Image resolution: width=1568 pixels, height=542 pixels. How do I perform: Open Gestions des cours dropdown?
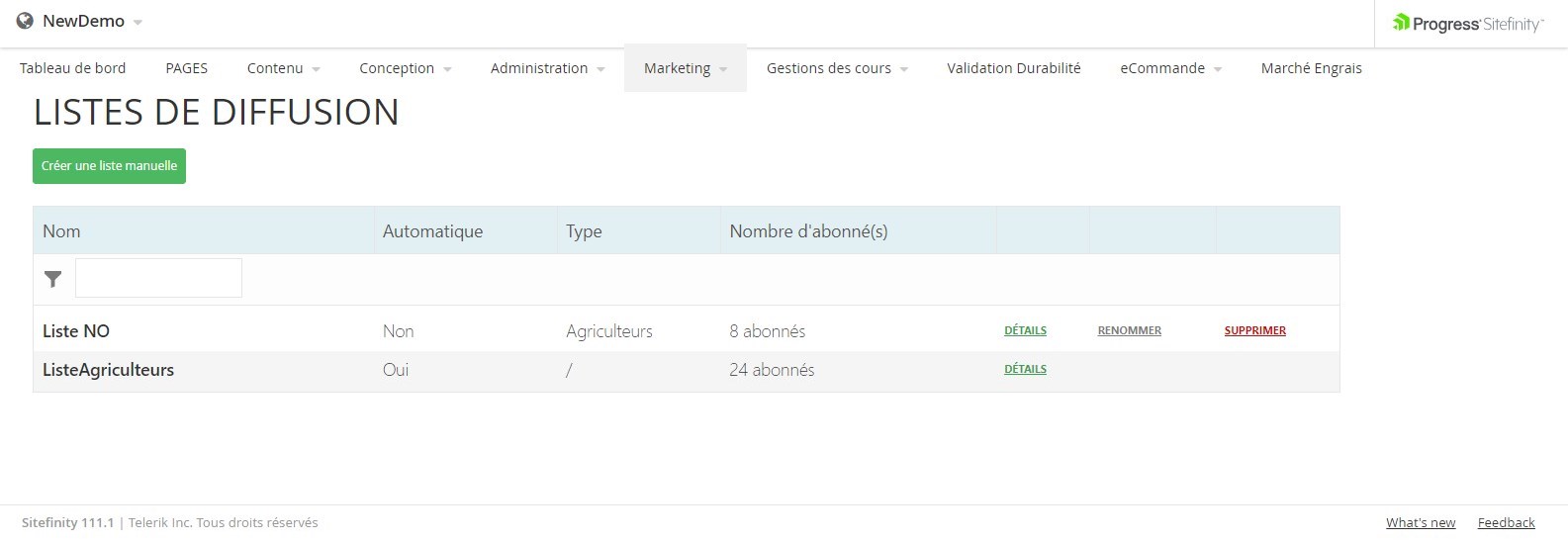point(837,68)
